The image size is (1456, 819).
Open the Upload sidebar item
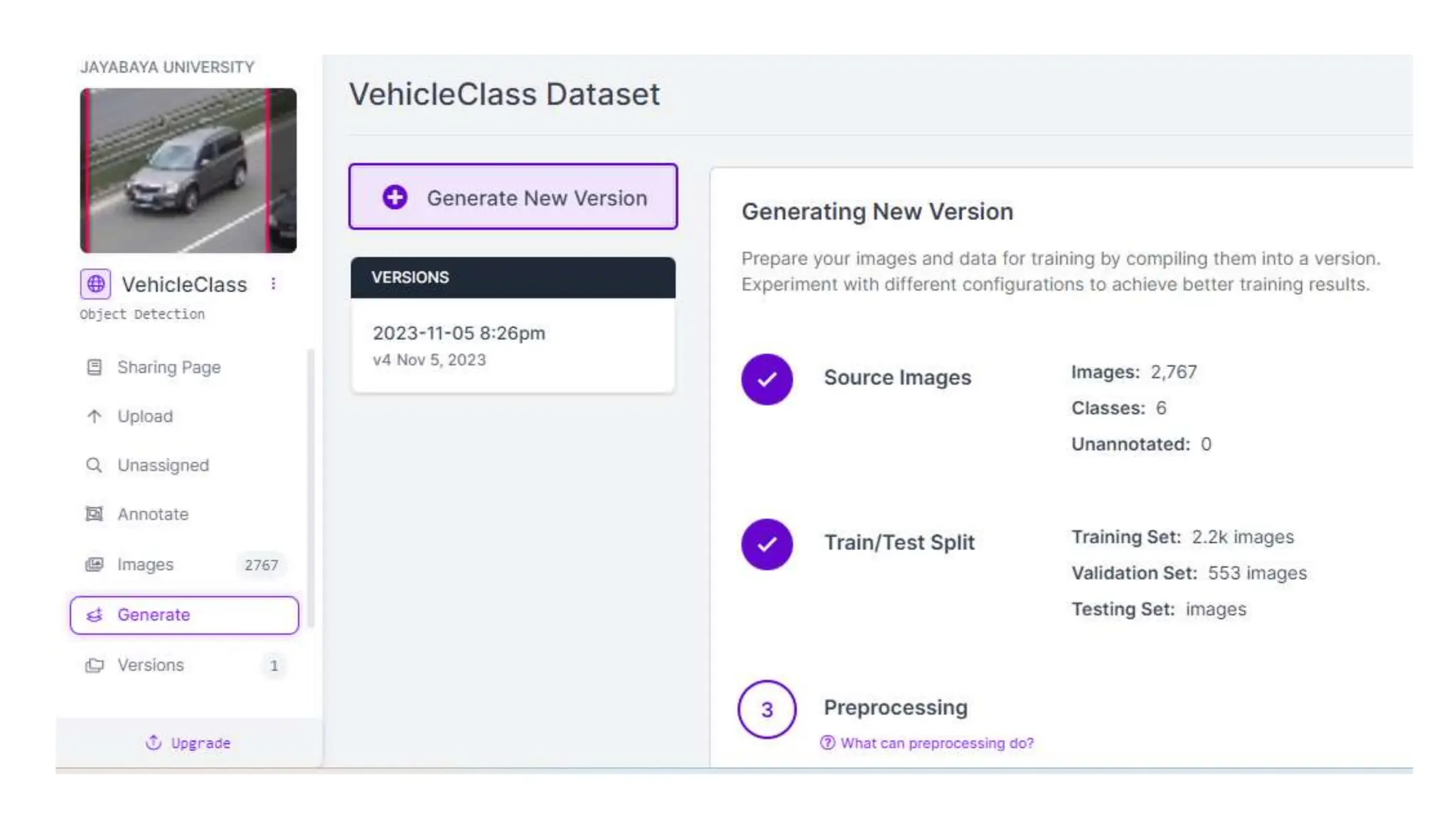[145, 417]
